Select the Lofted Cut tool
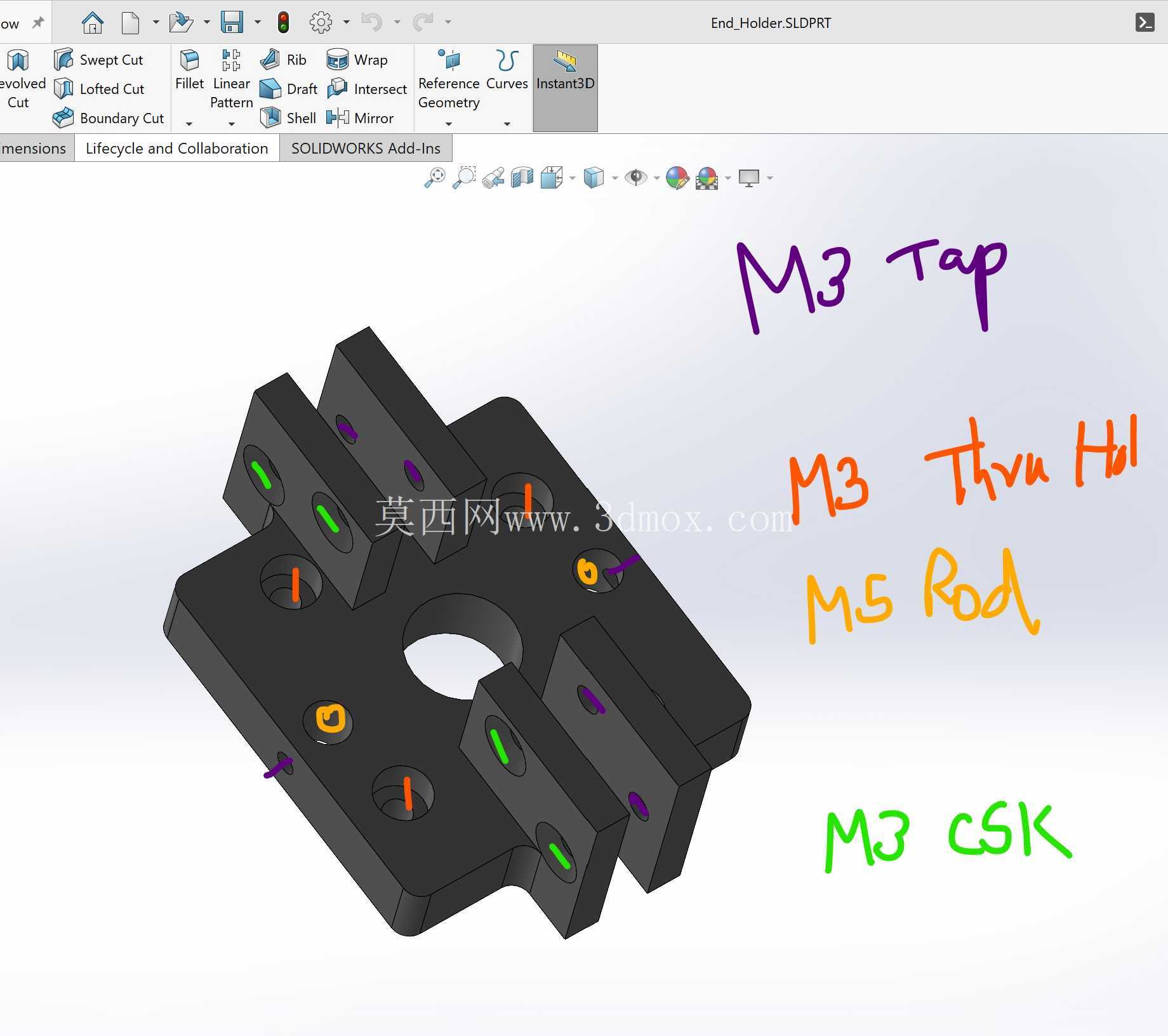Viewport: 1168px width, 1036px height. coord(99,89)
